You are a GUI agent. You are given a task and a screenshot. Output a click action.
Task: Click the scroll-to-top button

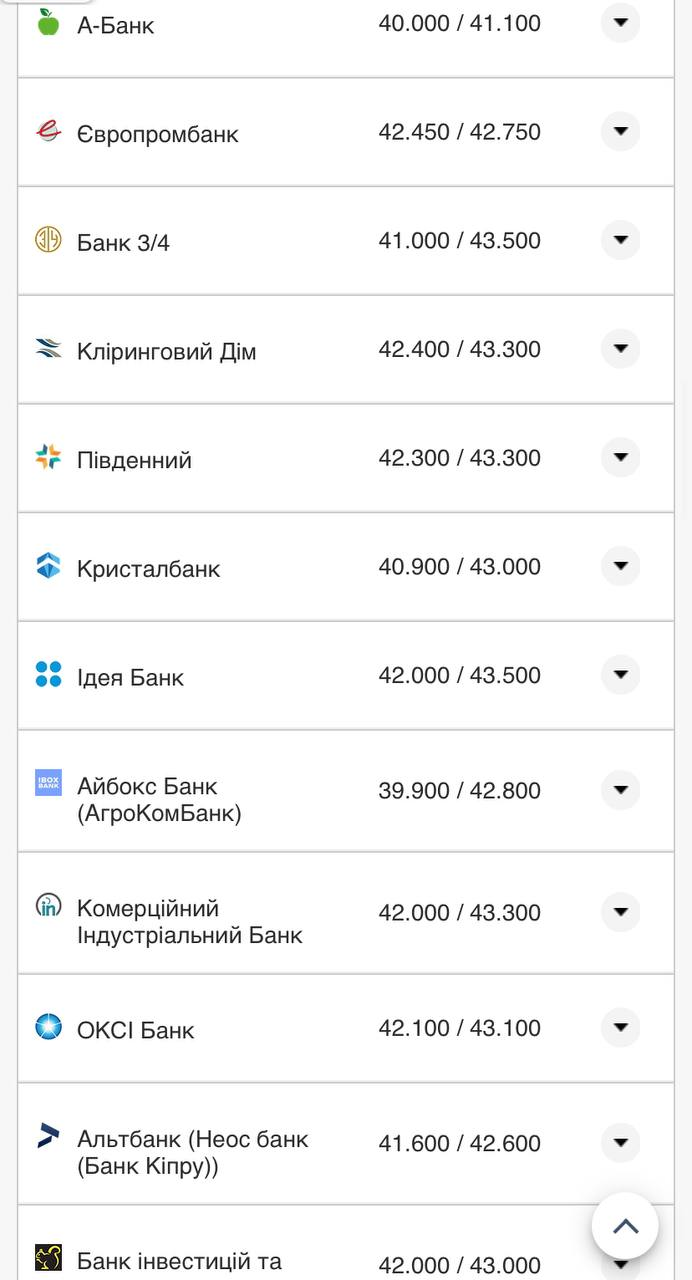pos(625,1225)
